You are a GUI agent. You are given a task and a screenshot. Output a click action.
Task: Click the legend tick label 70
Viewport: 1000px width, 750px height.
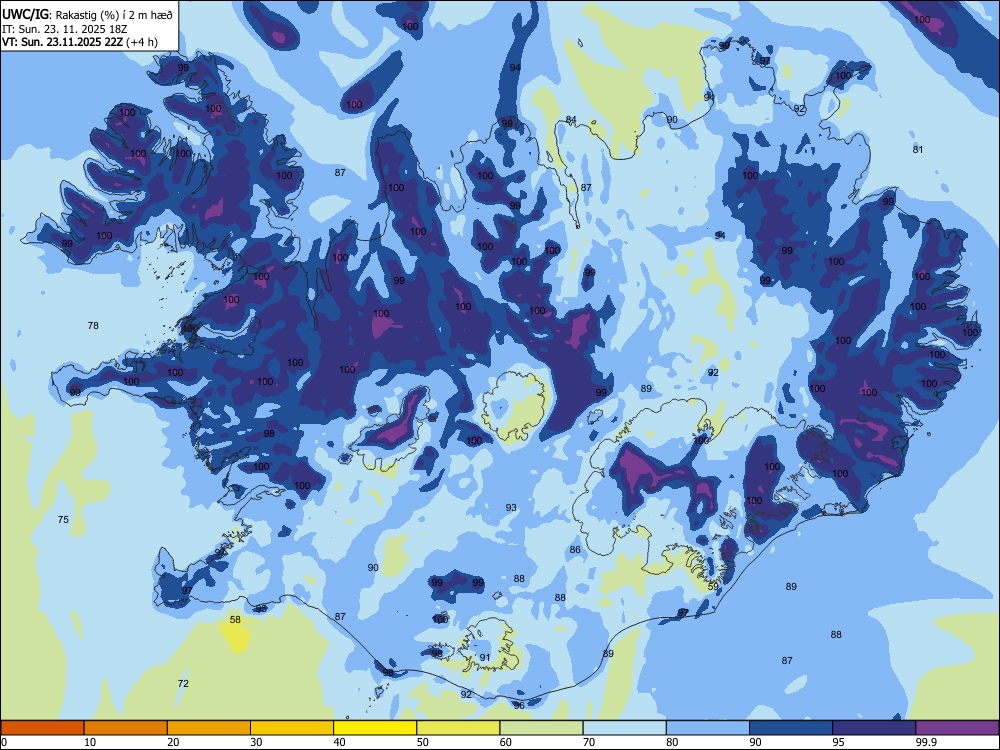(x=589, y=742)
